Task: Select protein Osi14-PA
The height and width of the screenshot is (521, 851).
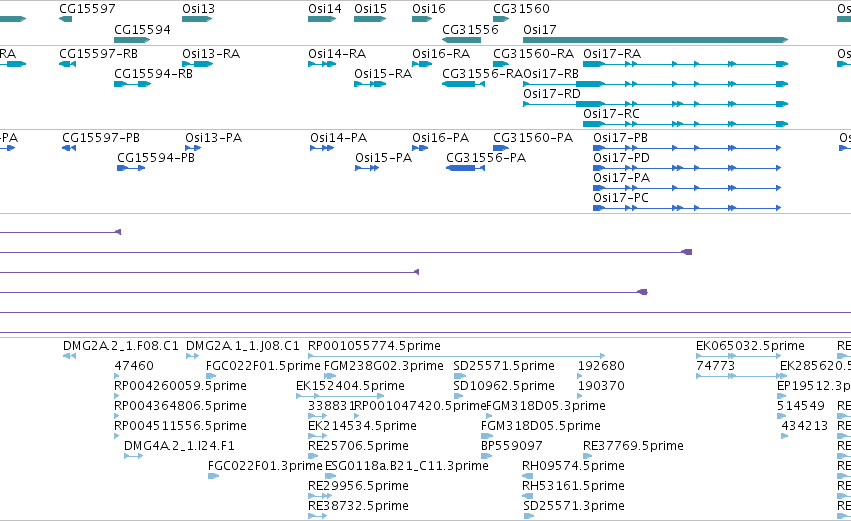Action: [338, 138]
